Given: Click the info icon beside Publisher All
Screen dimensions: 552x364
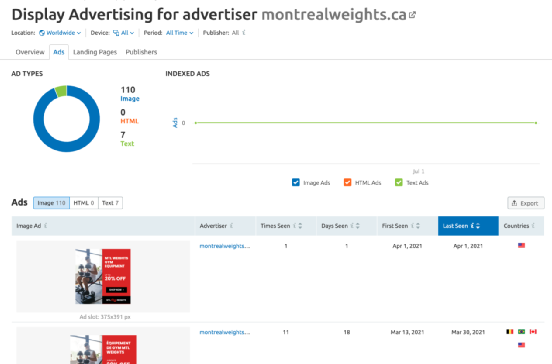Looking at the screenshot, I should [244, 33].
